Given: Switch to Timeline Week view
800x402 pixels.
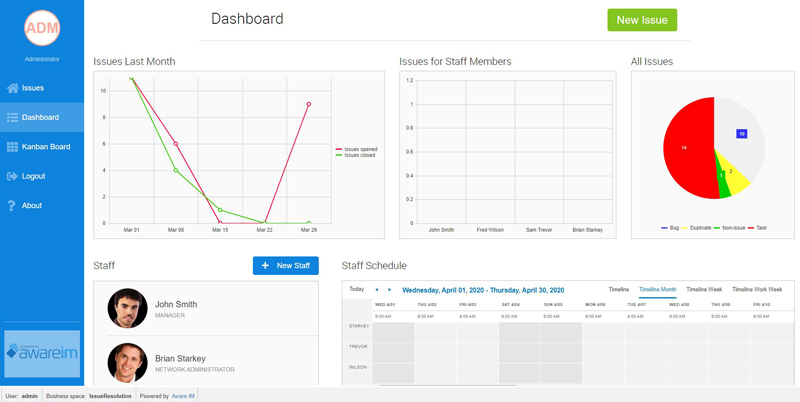Looking at the screenshot, I should pos(704,289).
